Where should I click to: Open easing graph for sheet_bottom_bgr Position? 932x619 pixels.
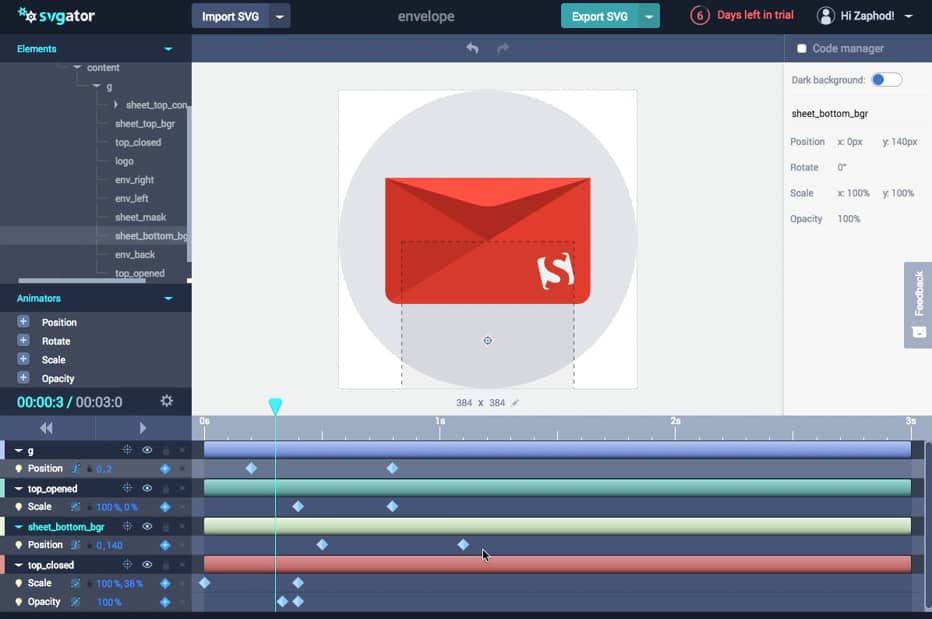[x=75, y=545]
